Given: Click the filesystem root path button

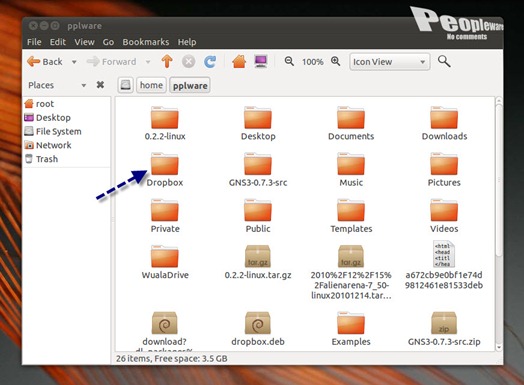Looking at the screenshot, I should point(125,85).
